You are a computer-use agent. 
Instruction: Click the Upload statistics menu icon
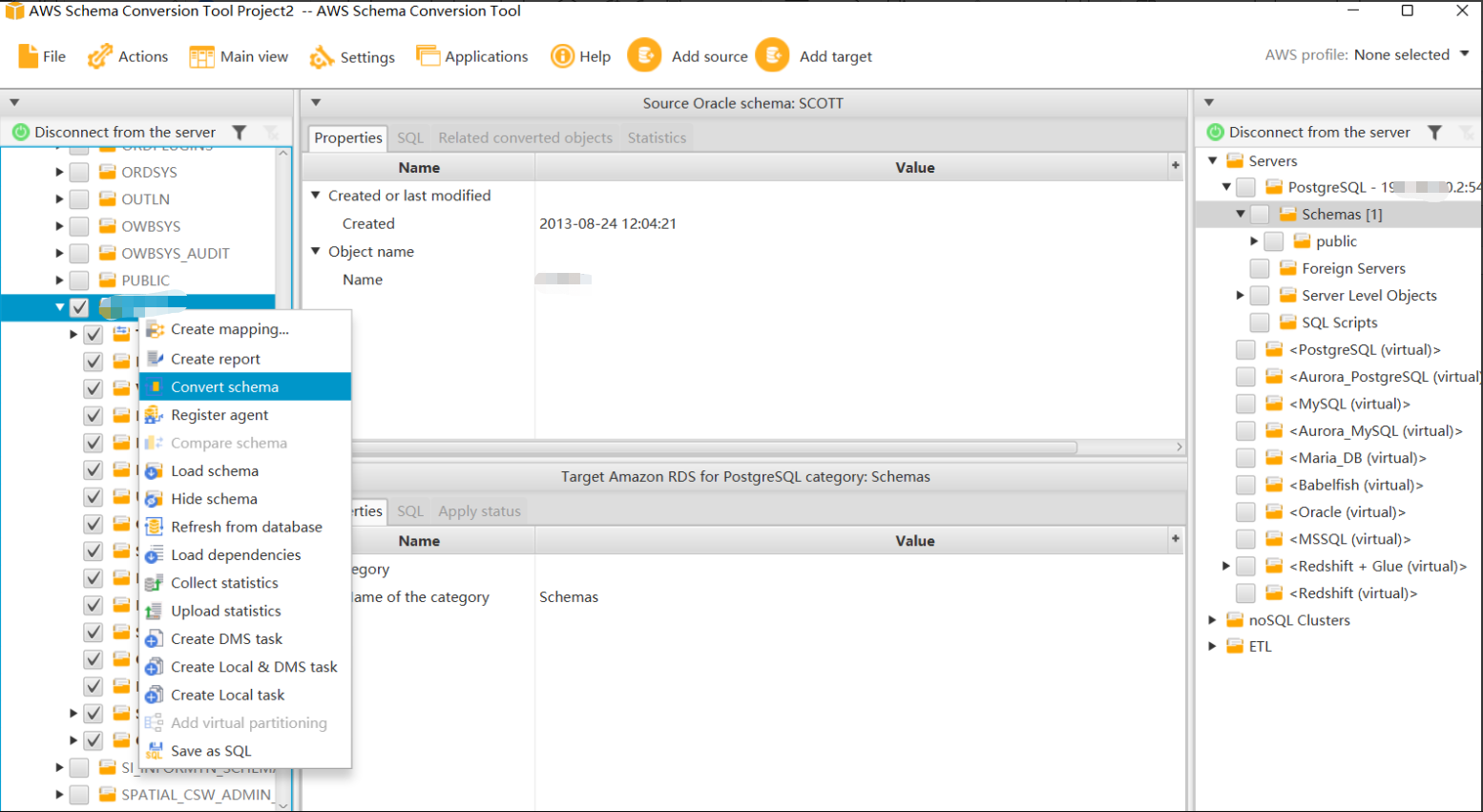(x=154, y=611)
